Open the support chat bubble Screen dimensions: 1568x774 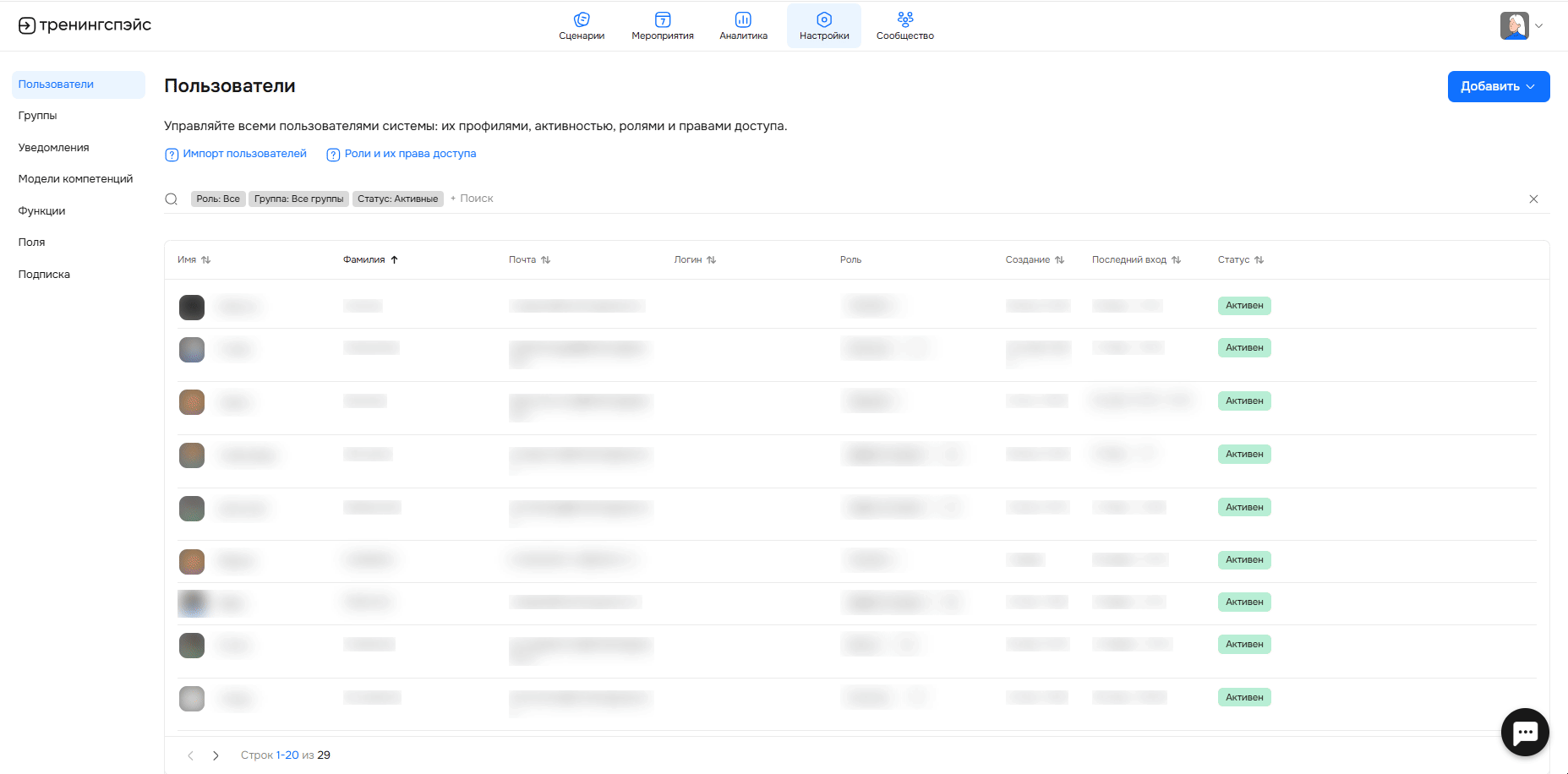pos(1524,732)
